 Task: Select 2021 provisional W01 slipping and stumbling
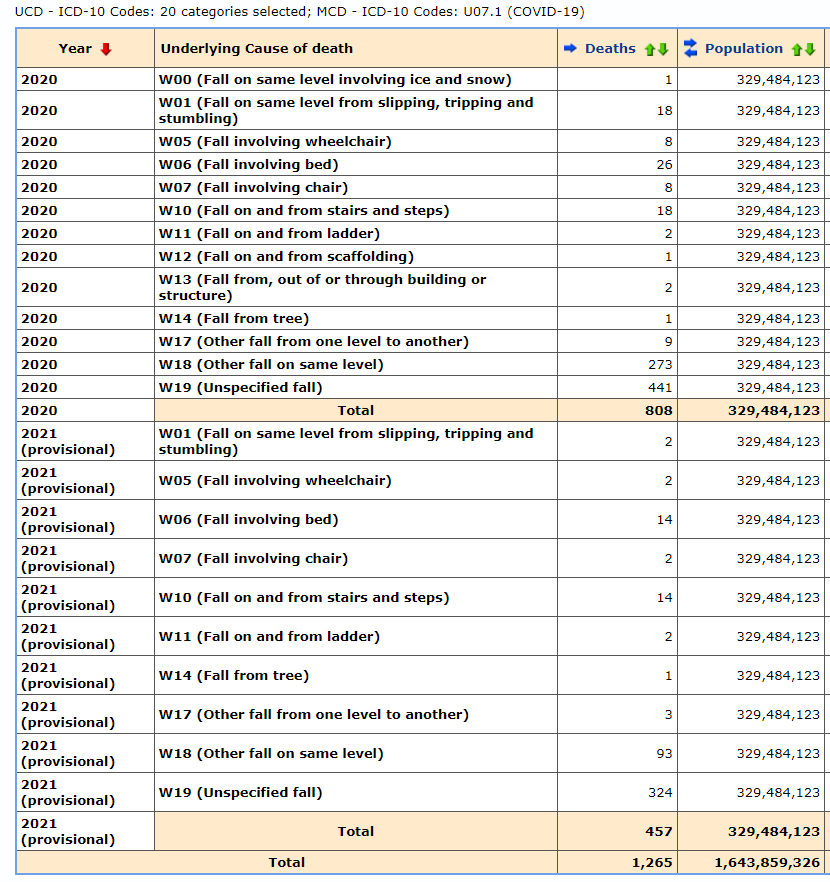click(x=346, y=442)
